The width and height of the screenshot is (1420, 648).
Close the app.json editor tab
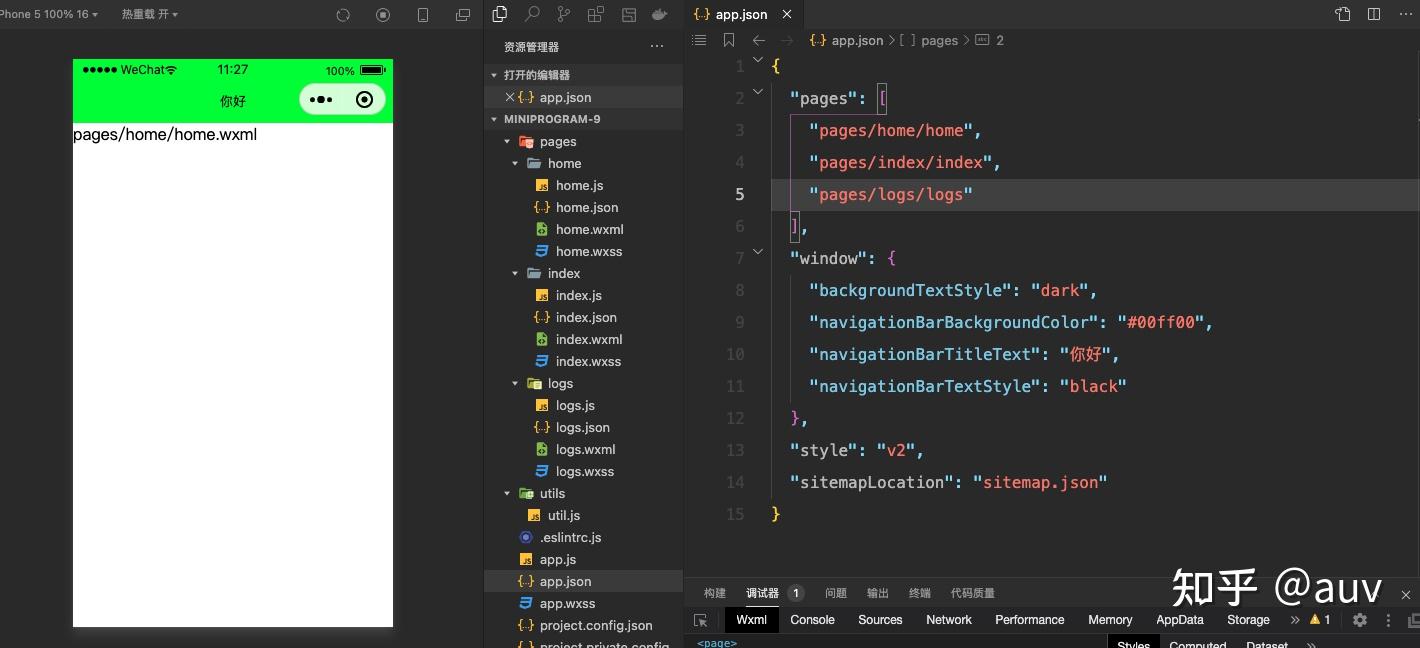pos(787,14)
